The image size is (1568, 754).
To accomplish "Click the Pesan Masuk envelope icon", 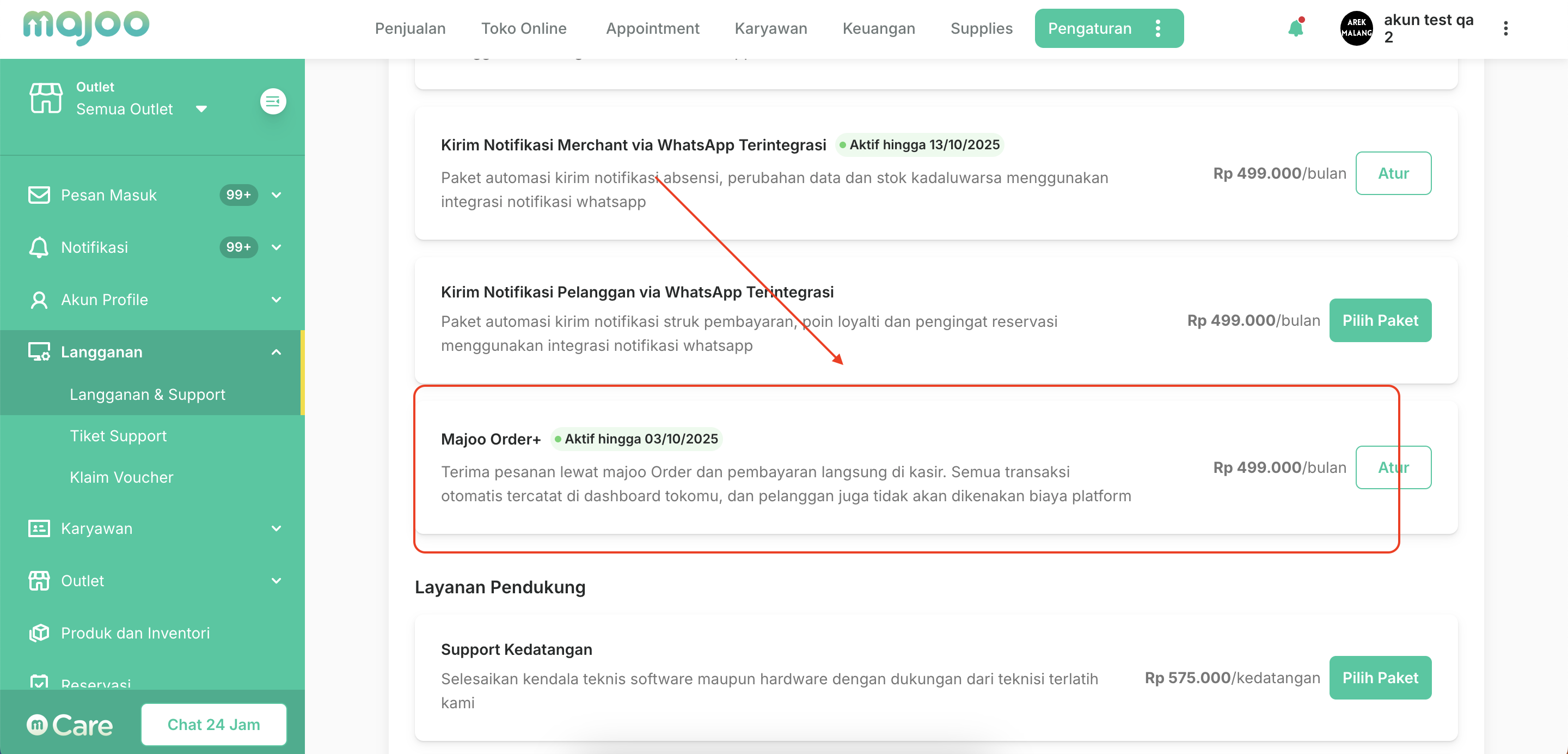I will (39, 195).
